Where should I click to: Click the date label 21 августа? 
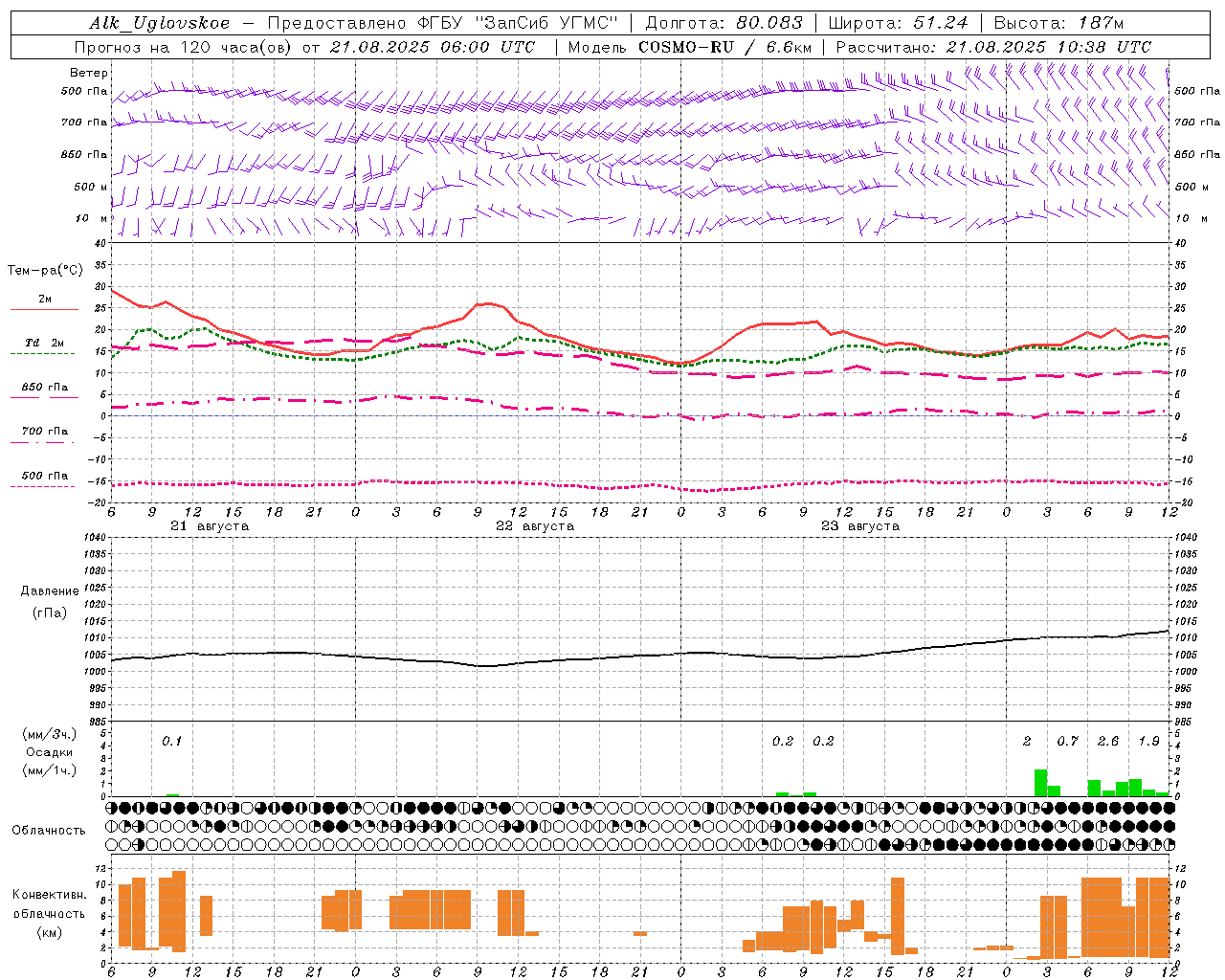[x=210, y=526]
